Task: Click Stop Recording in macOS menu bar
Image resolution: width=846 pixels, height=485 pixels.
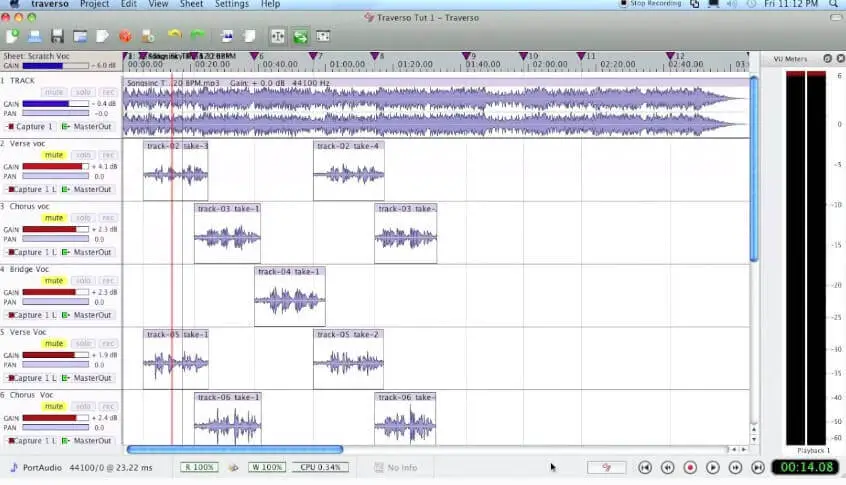Action: (x=651, y=4)
